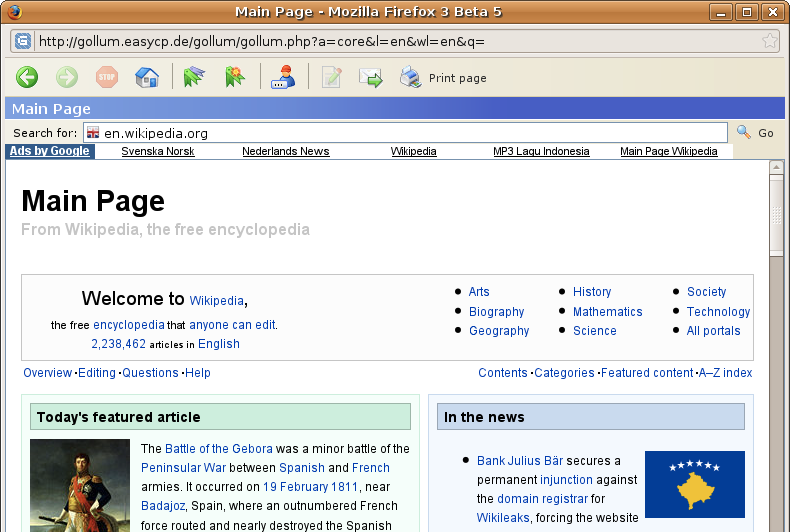Open the Battle of the Gebora article link

219,449
